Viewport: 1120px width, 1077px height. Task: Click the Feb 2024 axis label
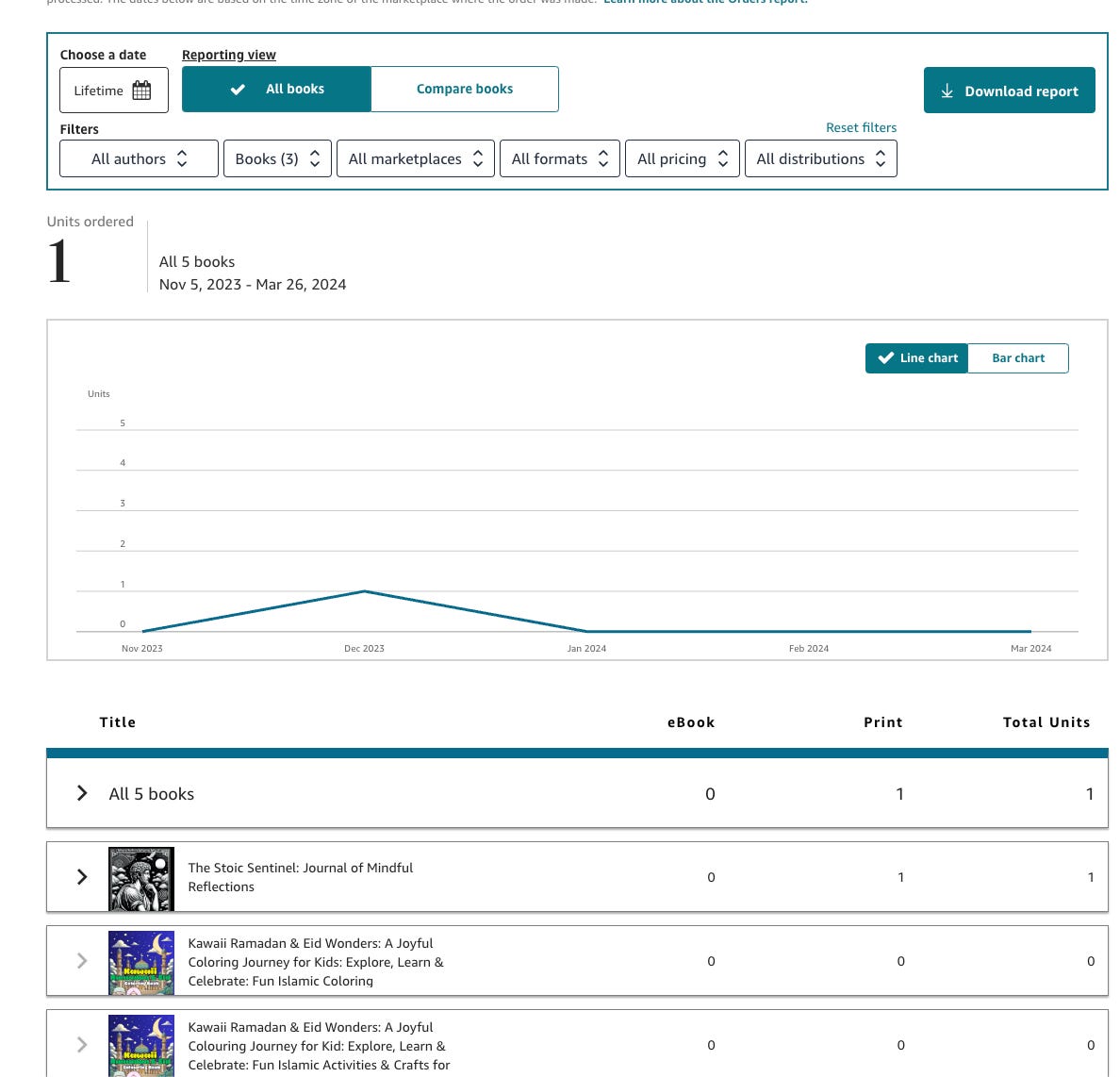[x=809, y=648]
